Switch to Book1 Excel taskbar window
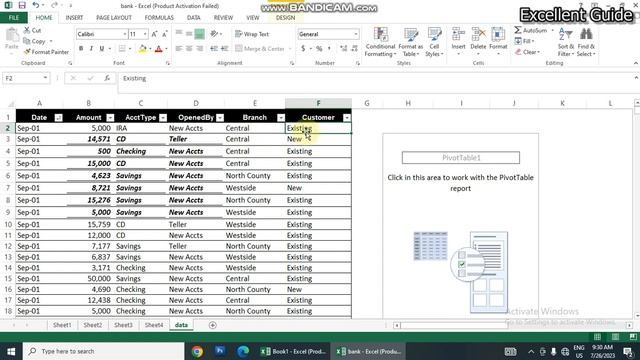 [x=294, y=351]
